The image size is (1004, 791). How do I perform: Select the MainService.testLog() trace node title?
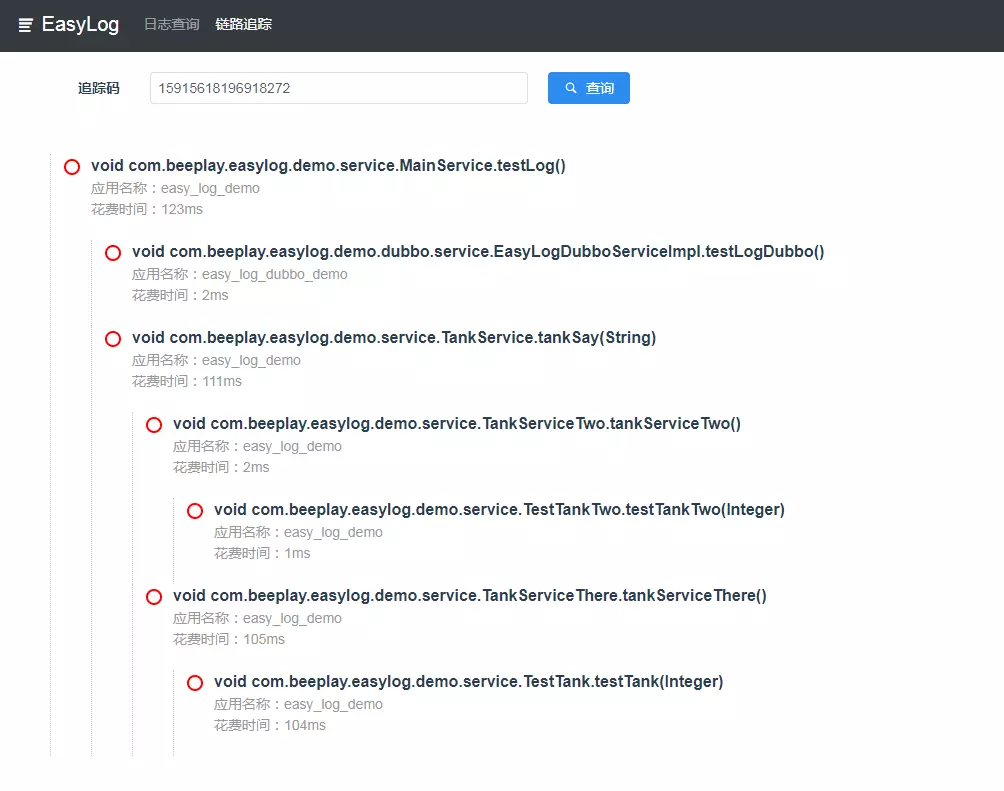pos(328,166)
